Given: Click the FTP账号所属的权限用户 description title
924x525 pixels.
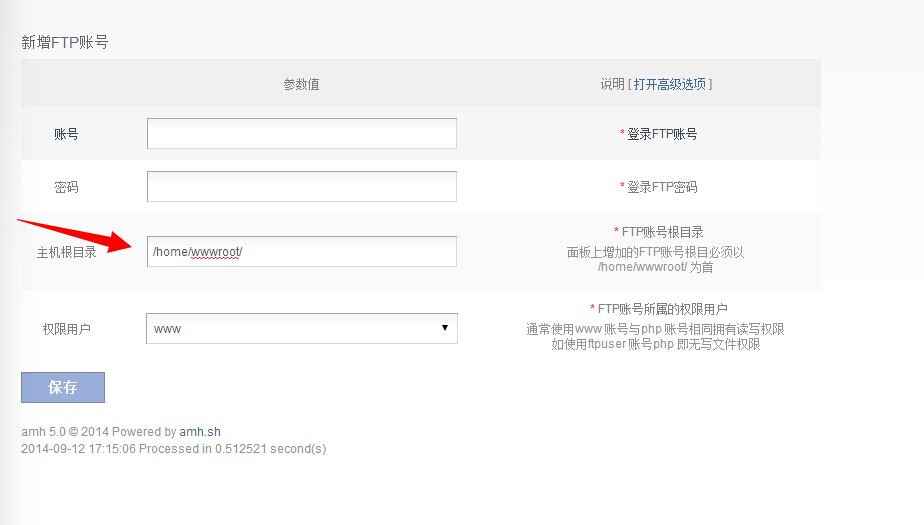Looking at the screenshot, I should pyautogui.click(x=659, y=309).
